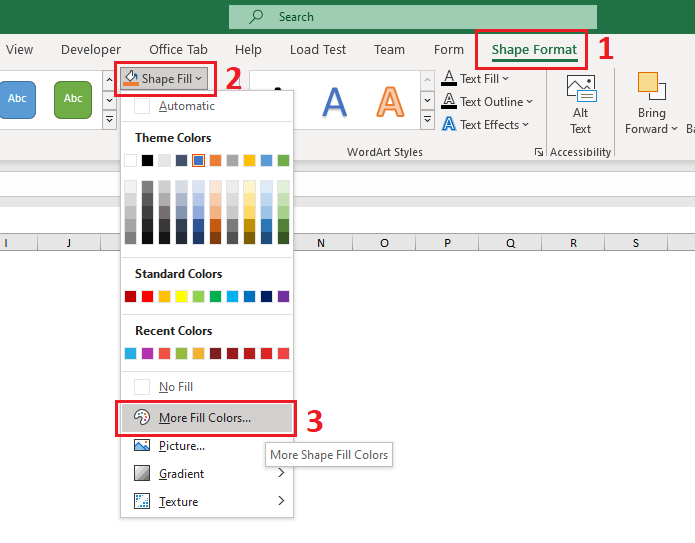695x543 pixels.
Task: Pick the selected blue theme color swatch
Action: click(199, 160)
